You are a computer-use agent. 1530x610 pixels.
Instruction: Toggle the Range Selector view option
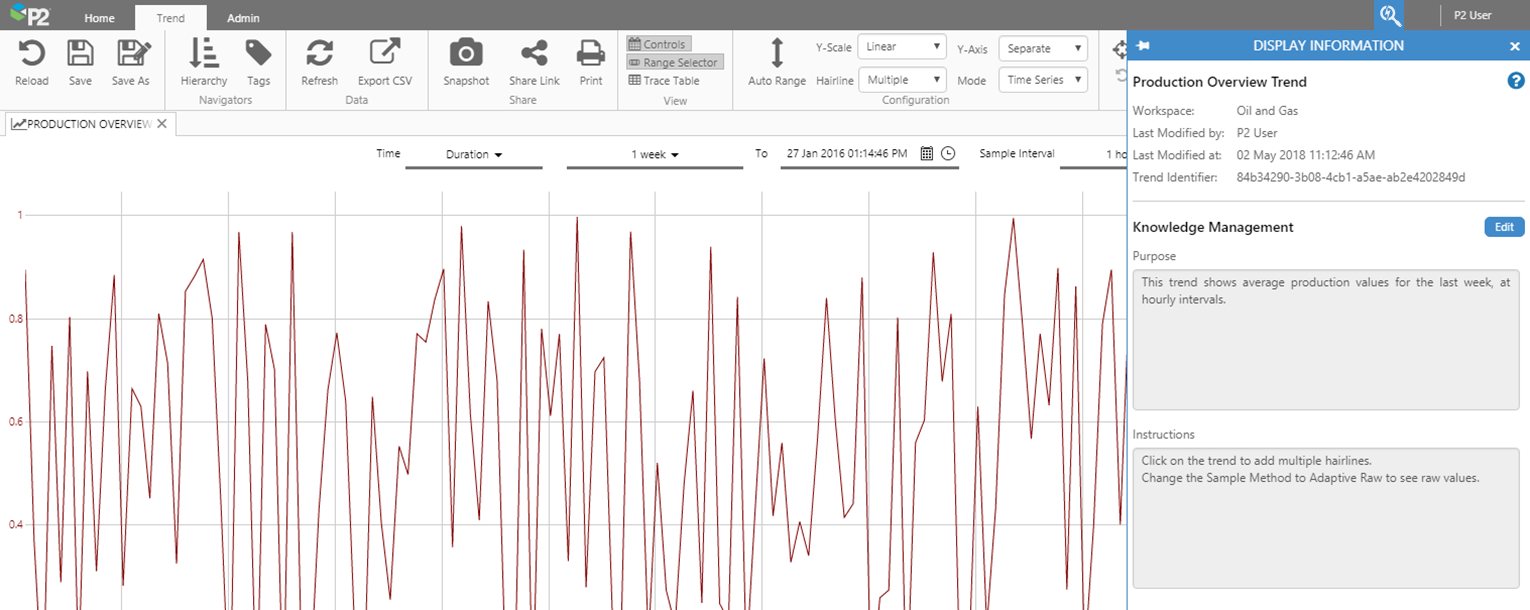pos(674,62)
